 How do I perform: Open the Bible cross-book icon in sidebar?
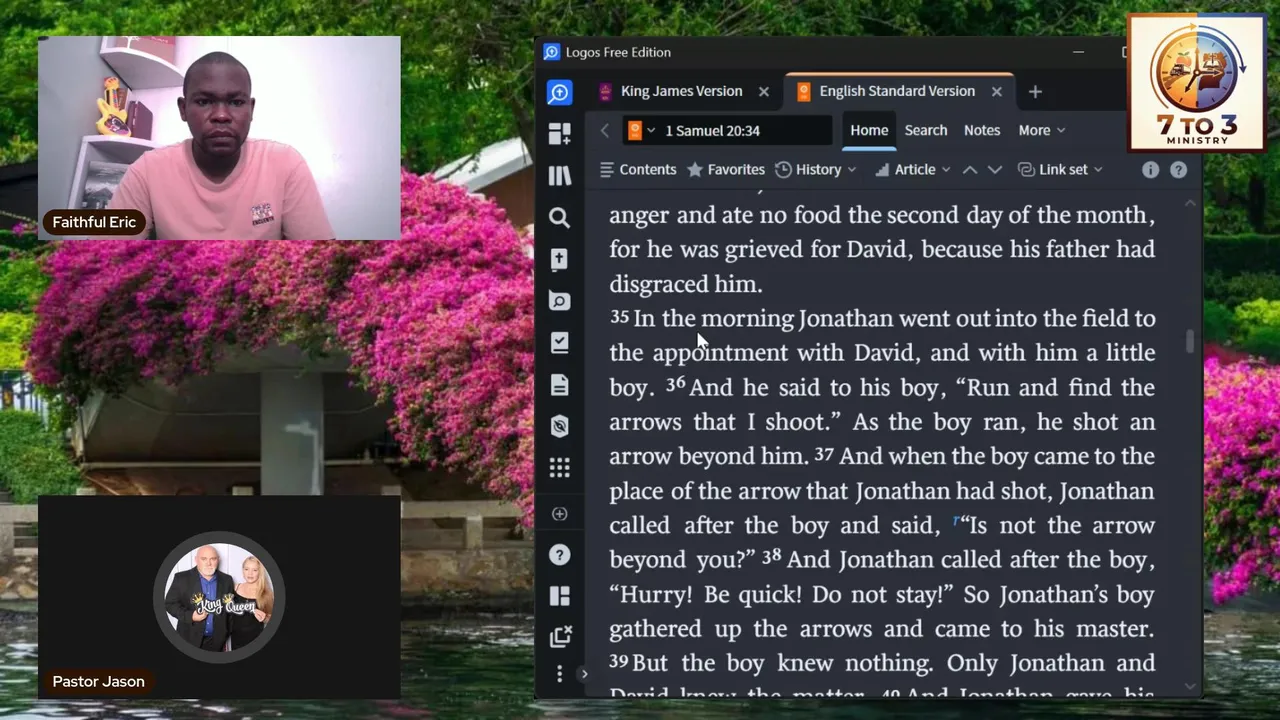[x=560, y=259]
